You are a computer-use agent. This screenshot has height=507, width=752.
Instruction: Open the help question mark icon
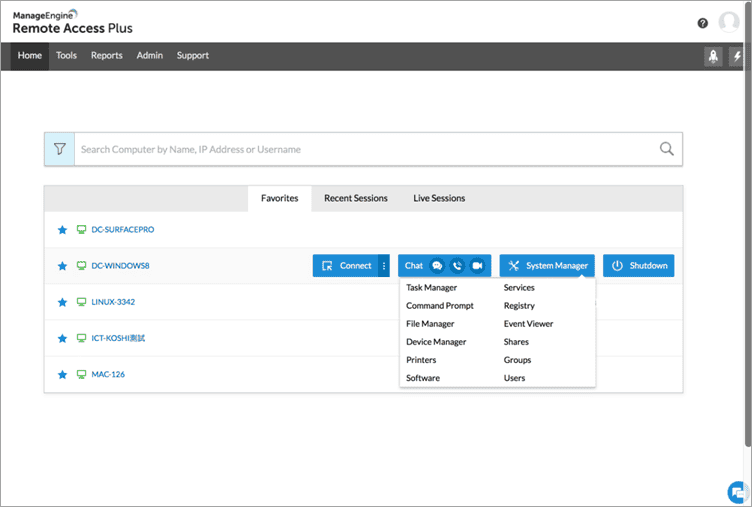[x=702, y=23]
